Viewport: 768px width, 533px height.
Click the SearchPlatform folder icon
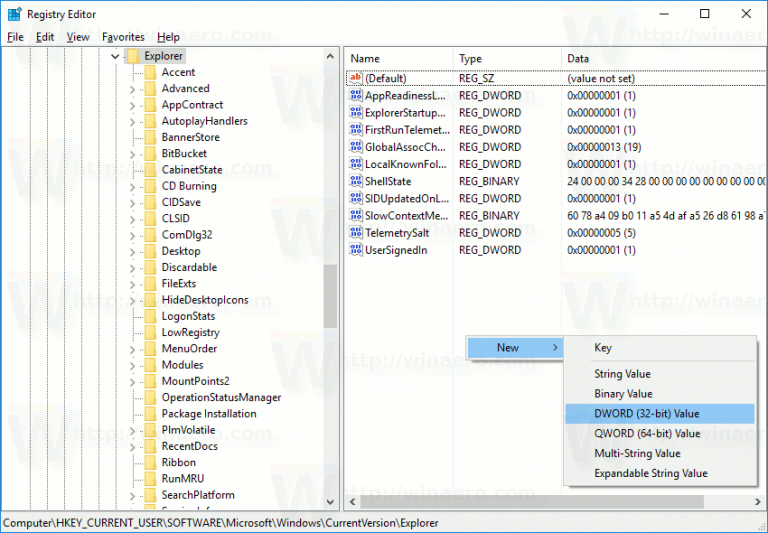[150, 495]
